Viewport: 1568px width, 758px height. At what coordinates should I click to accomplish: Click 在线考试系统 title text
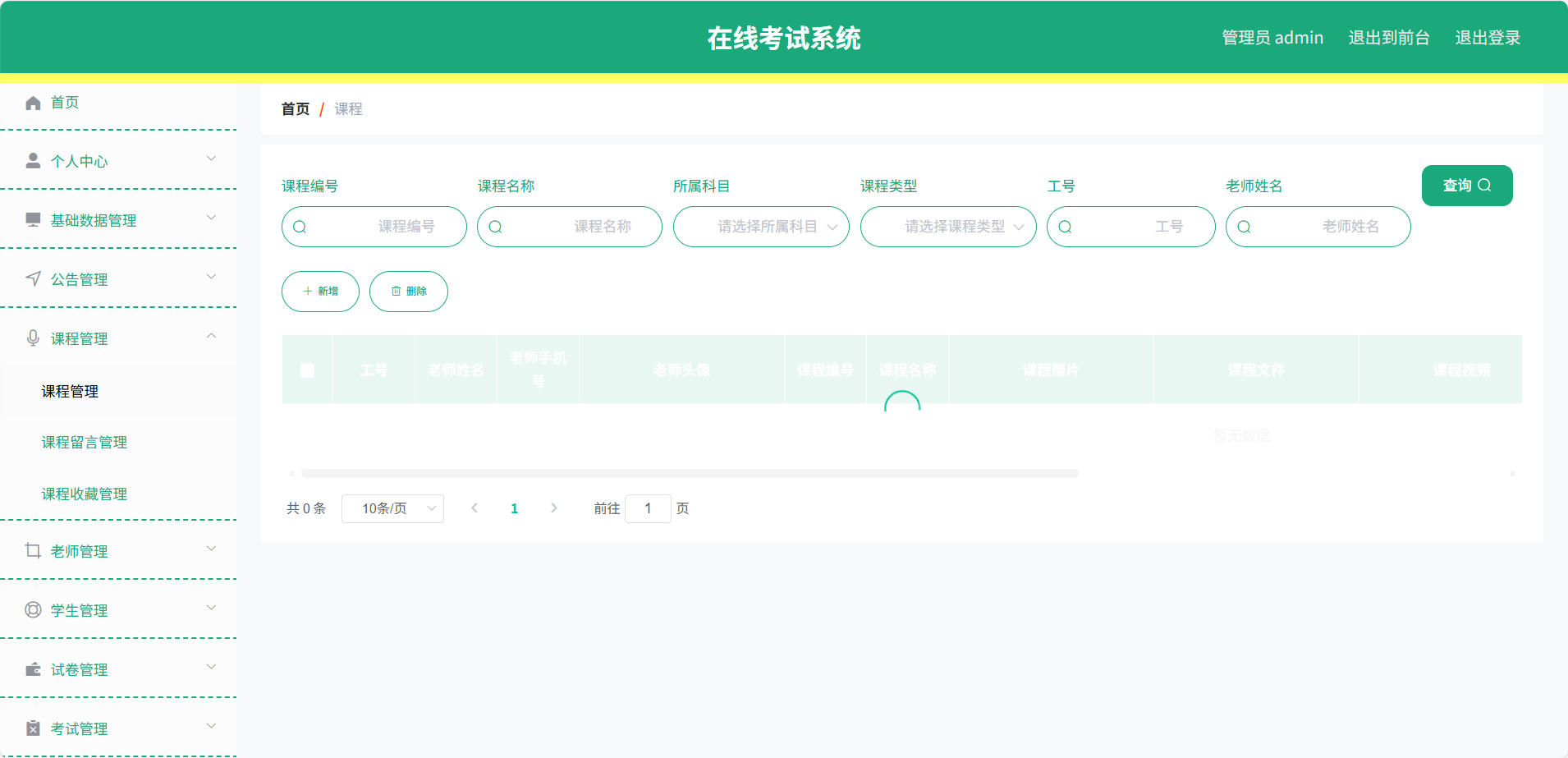click(784, 39)
